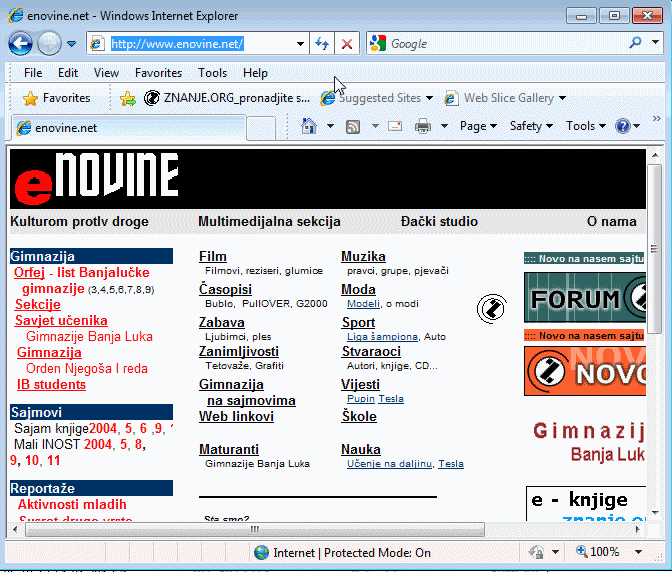
Task: Click the Add to Favorites Bar icon
Action: (128, 98)
